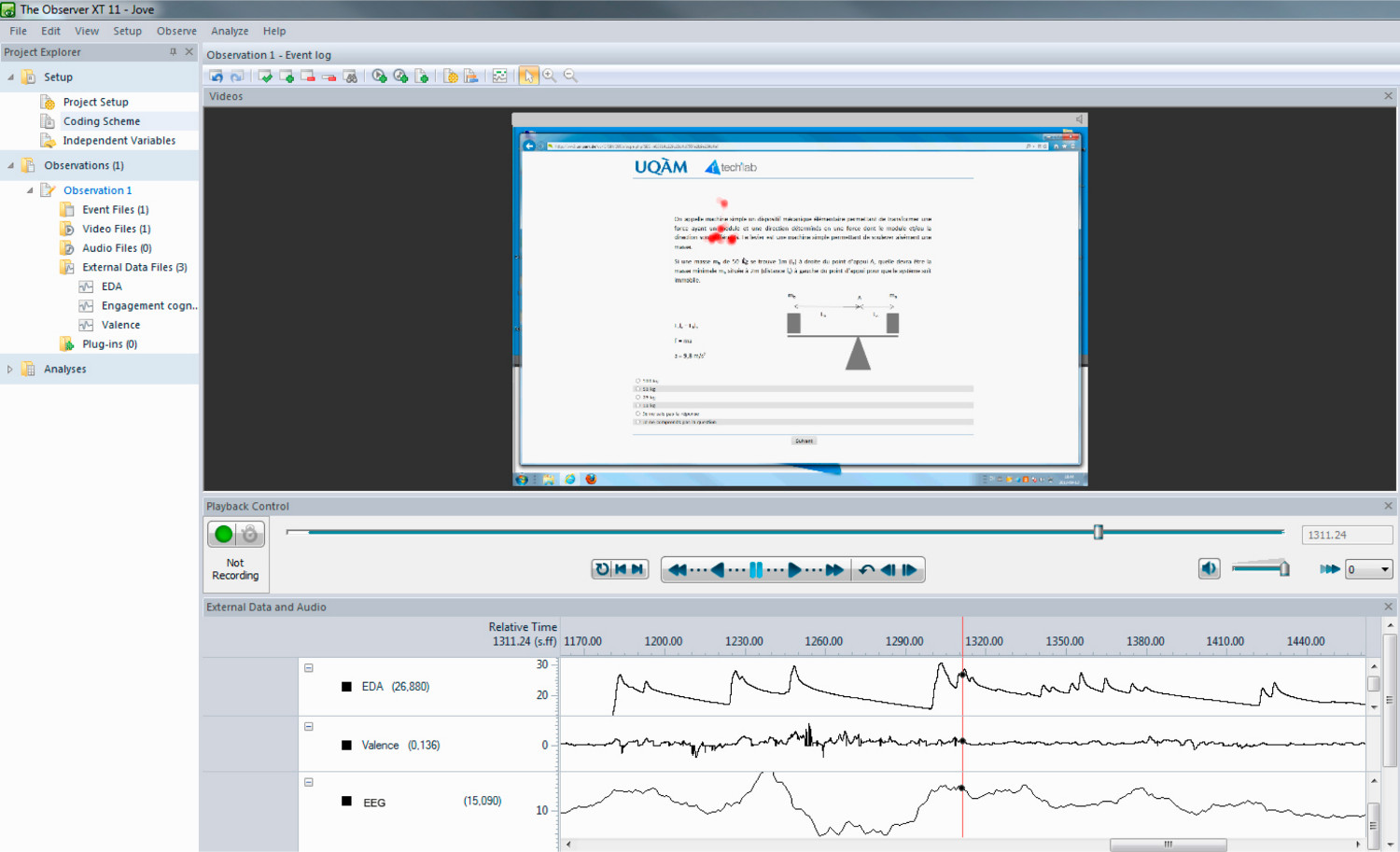Close the Videos panel
This screenshot has width=1400, height=852.
[1388, 96]
